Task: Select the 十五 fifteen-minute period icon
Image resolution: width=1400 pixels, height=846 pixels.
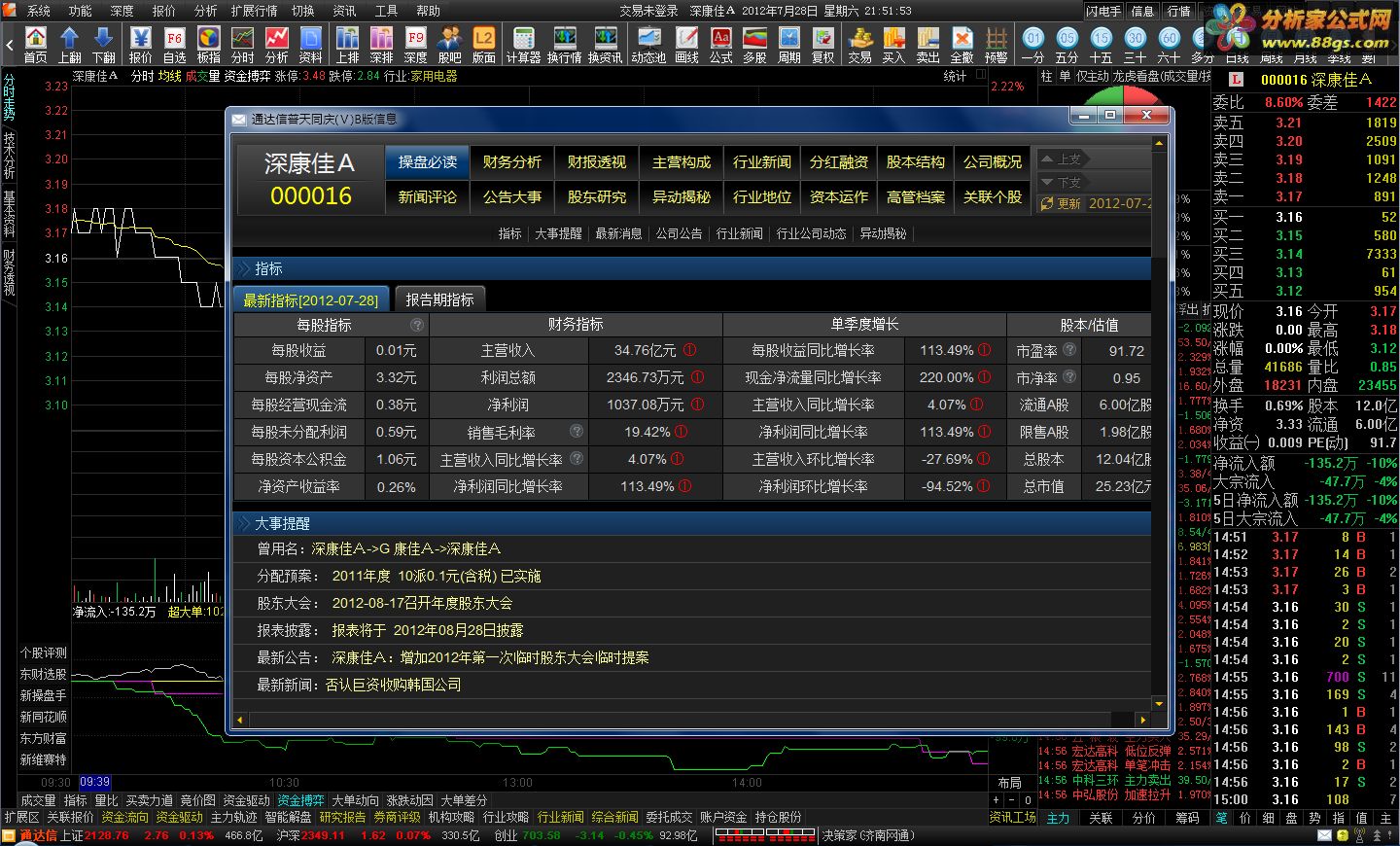Action: pos(1102,44)
